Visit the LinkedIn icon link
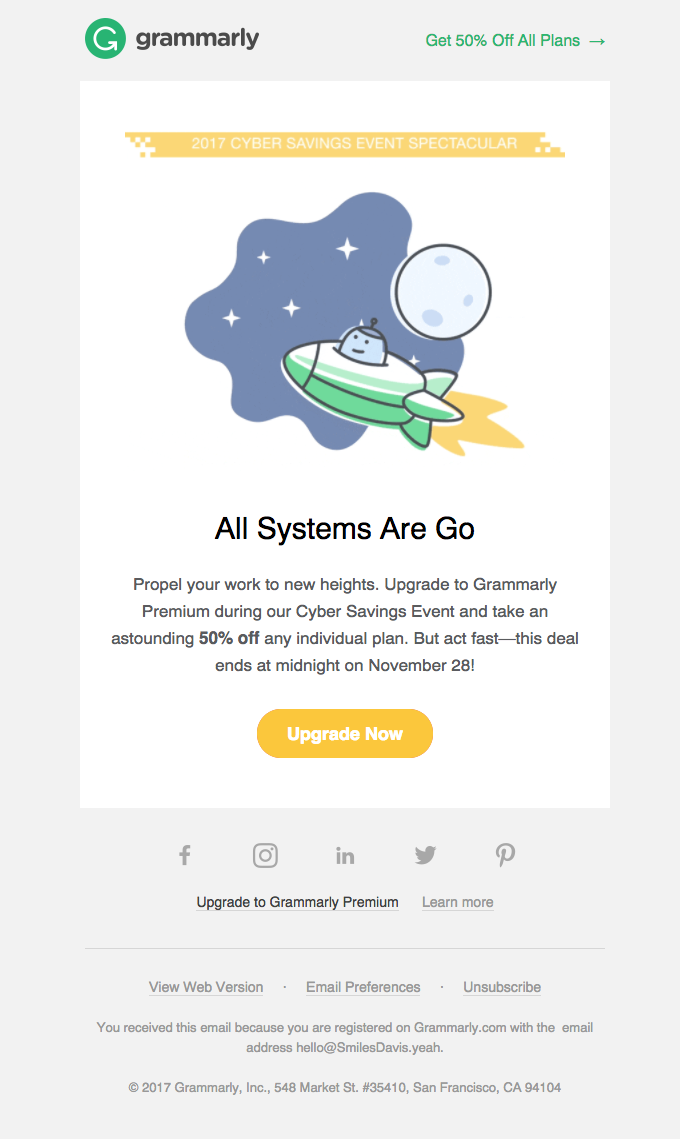 click(345, 856)
